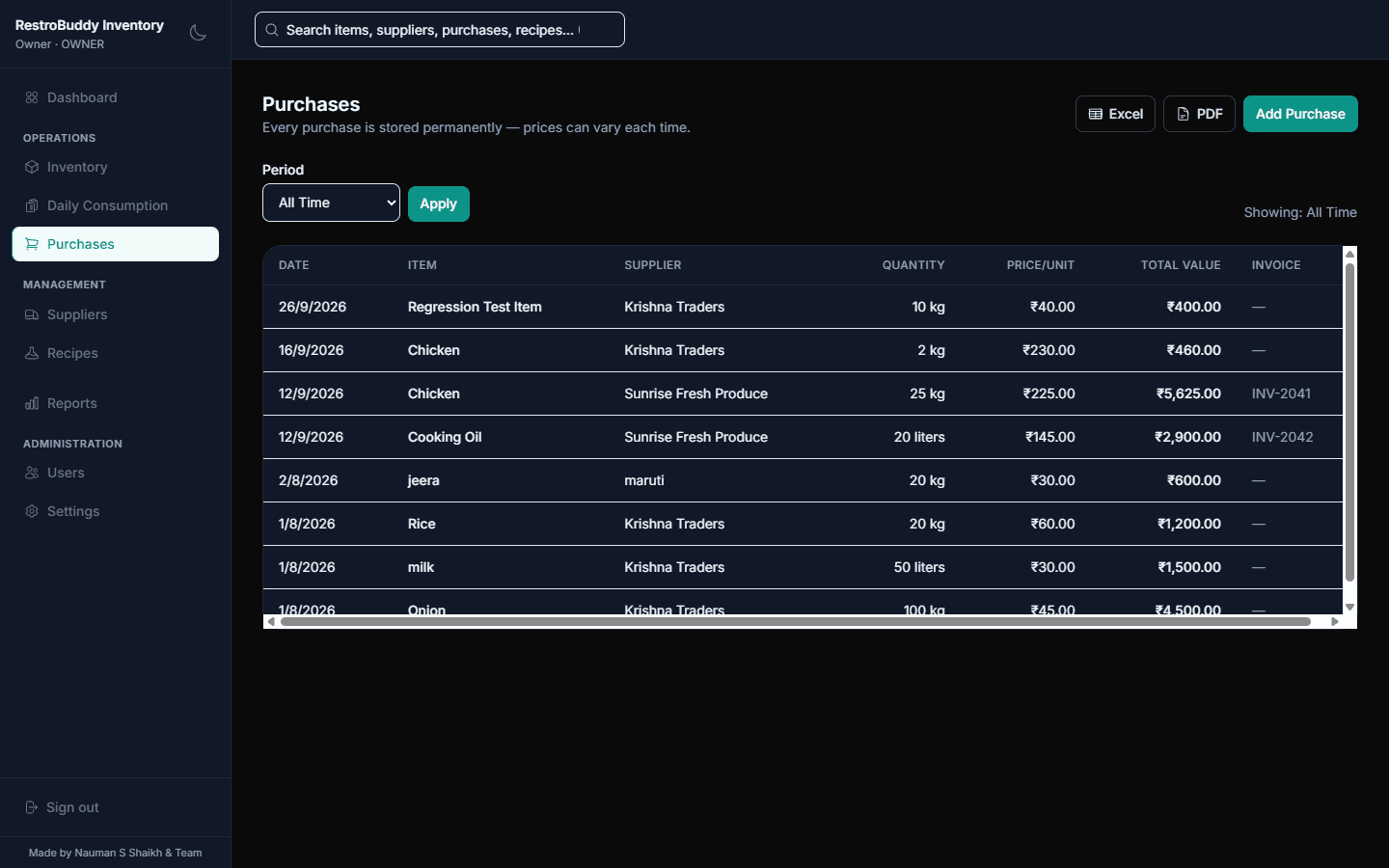Click the Users people icon
The image size is (1389, 868).
click(32, 473)
